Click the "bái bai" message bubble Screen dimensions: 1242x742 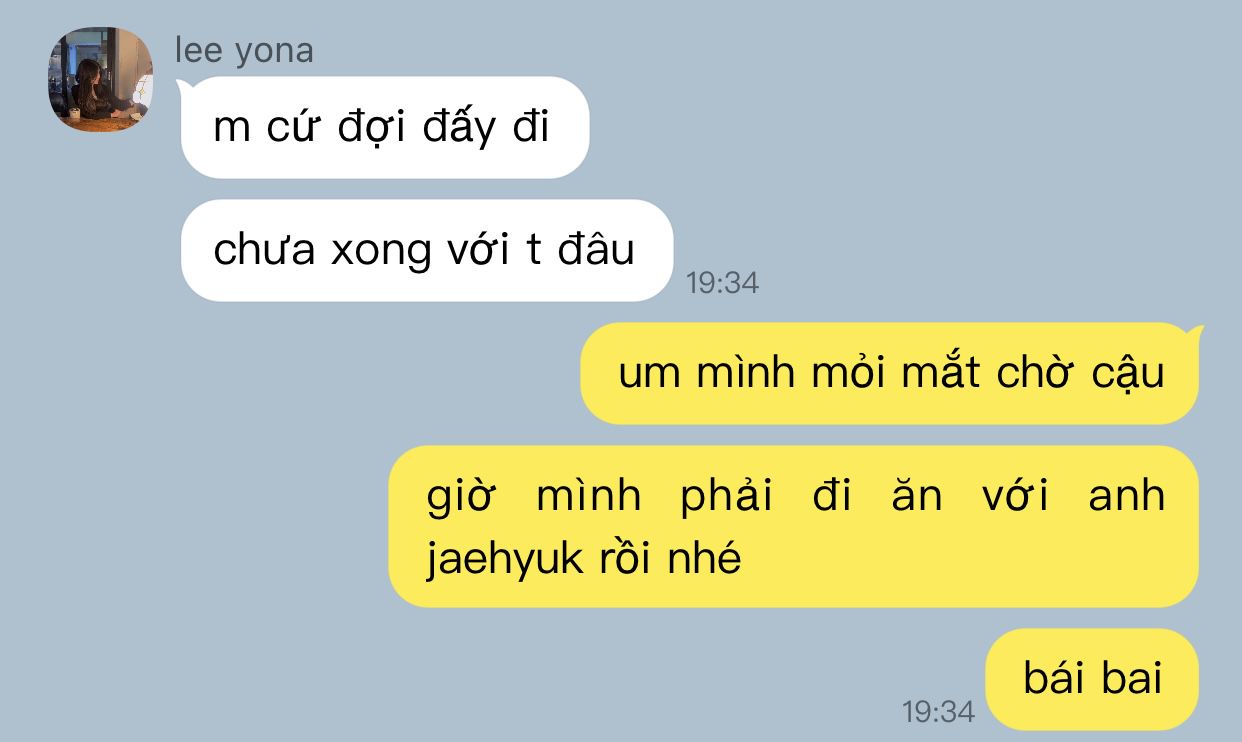[x=1092, y=679]
